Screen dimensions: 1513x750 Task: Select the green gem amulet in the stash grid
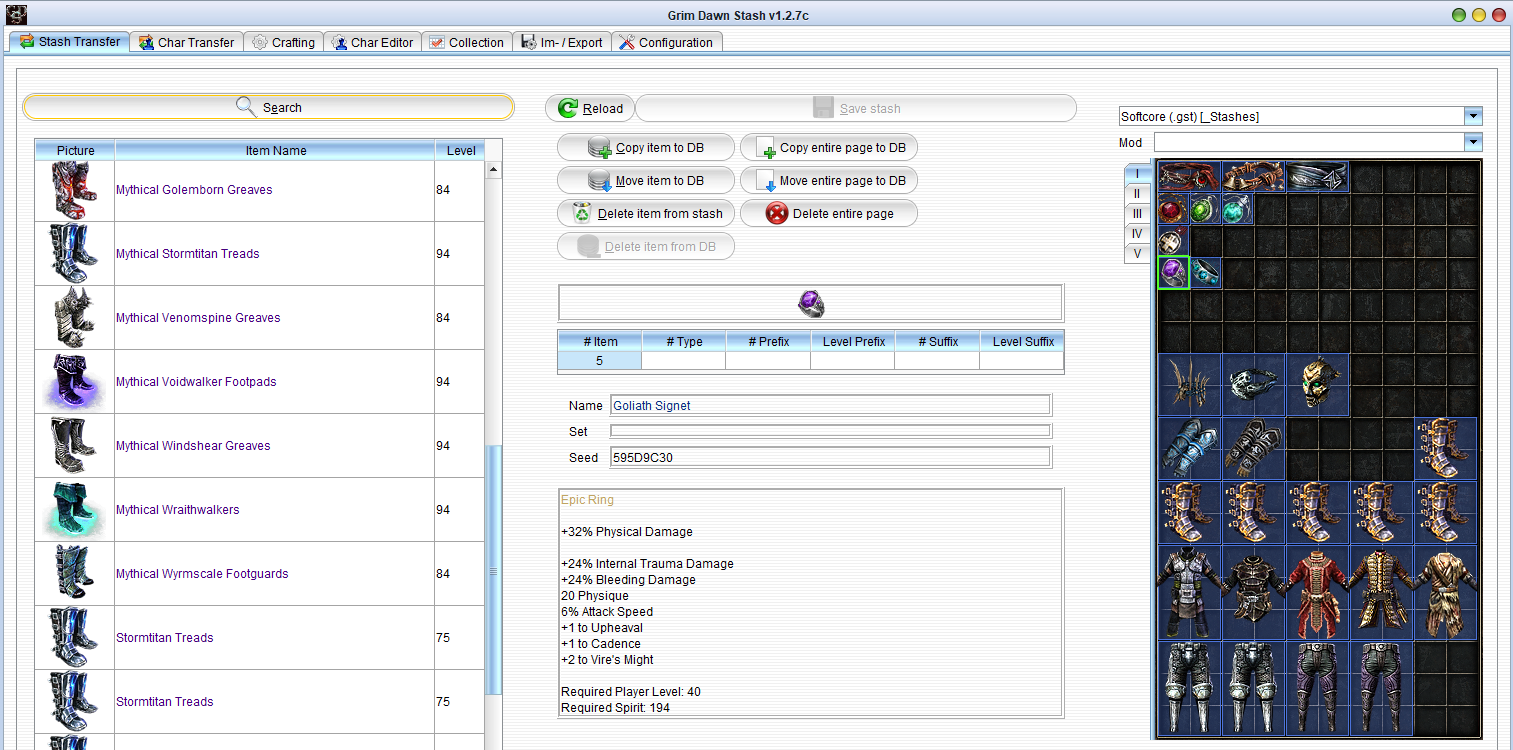click(1205, 209)
